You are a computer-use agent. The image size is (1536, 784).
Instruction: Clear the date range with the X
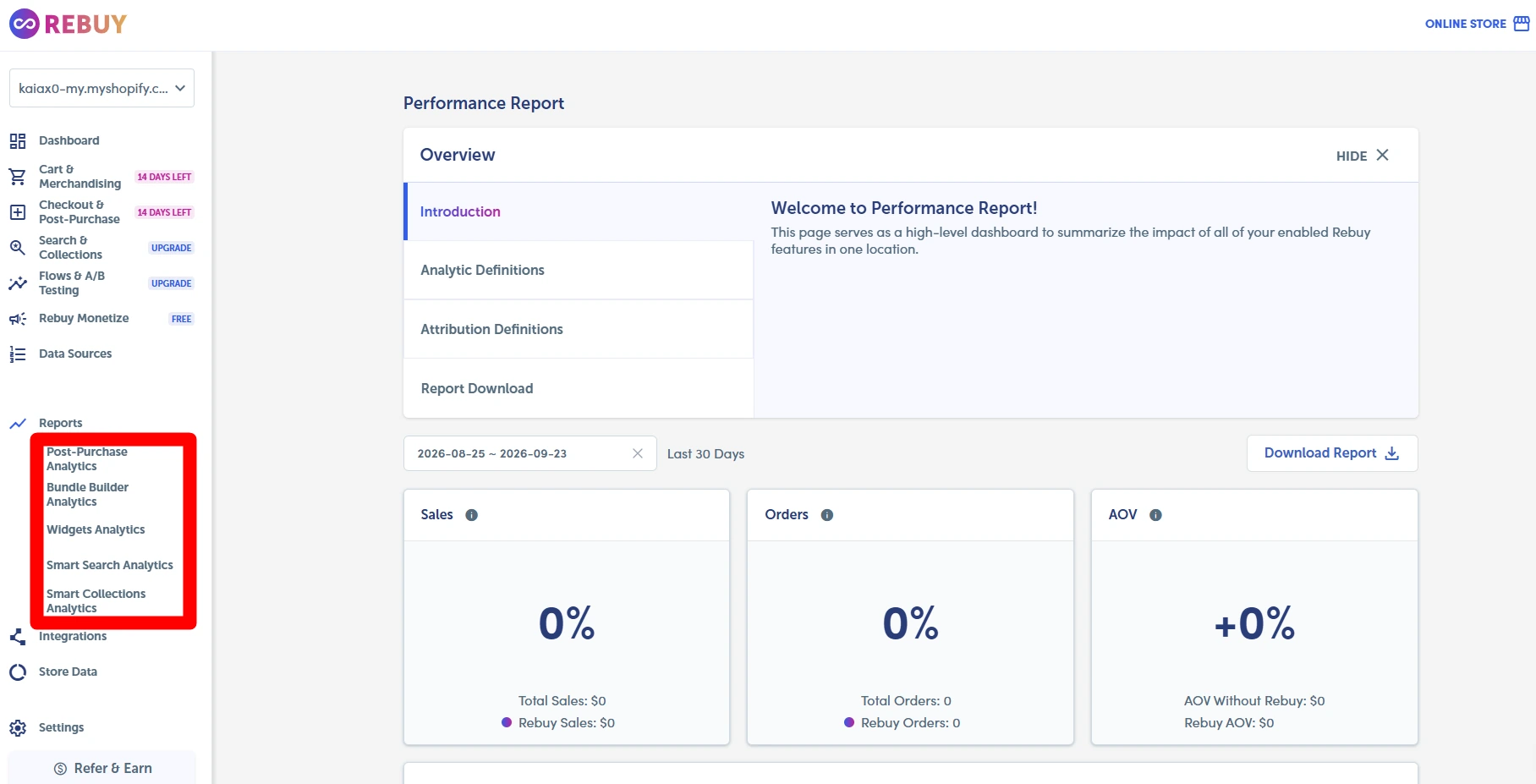click(x=638, y=453)
